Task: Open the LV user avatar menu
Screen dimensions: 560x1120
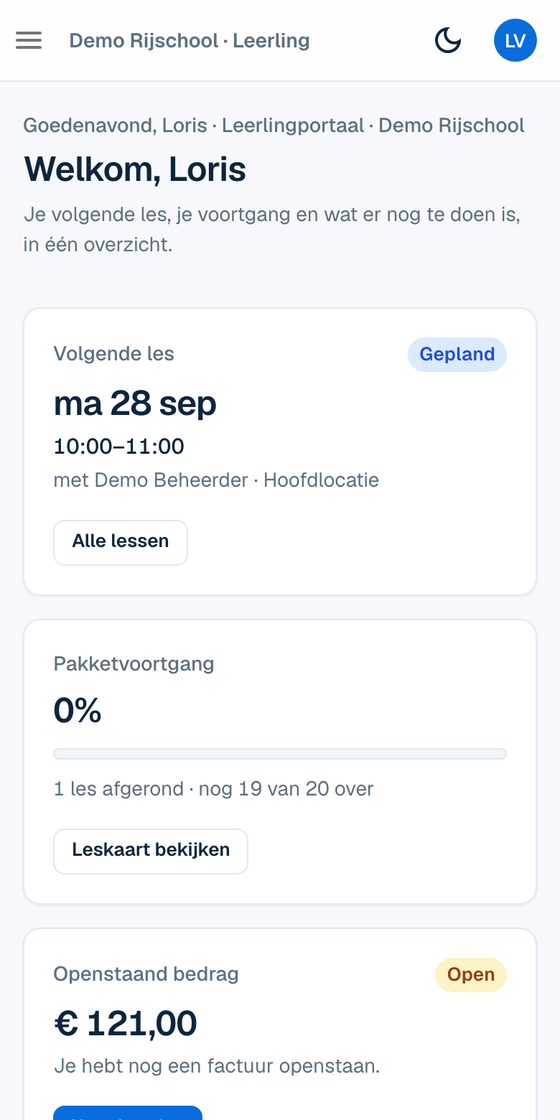Action: (x=515, y=41)
